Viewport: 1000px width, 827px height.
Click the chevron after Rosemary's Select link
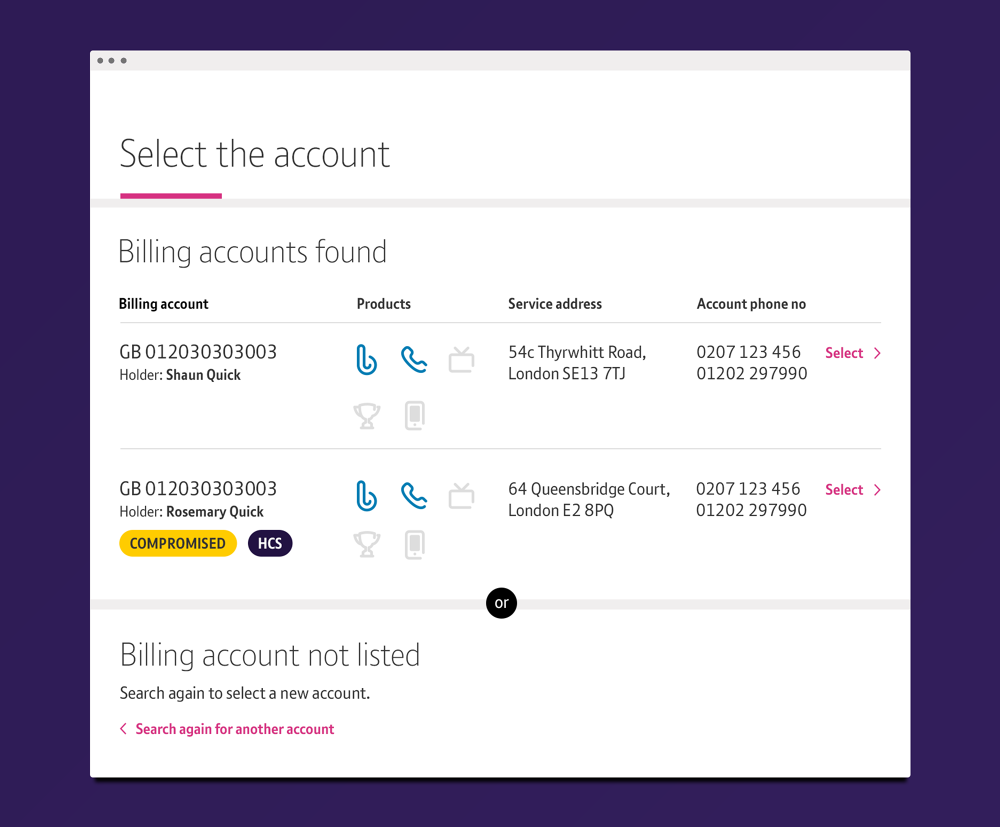click(877, 490)
